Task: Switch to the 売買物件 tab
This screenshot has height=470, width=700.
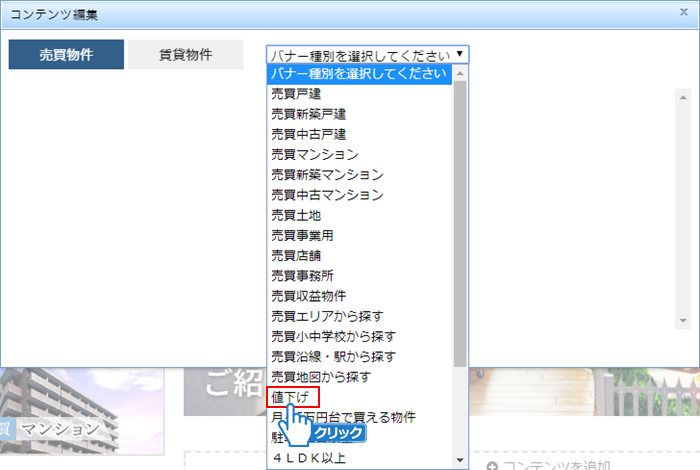Action: click(x=66, y=55)
